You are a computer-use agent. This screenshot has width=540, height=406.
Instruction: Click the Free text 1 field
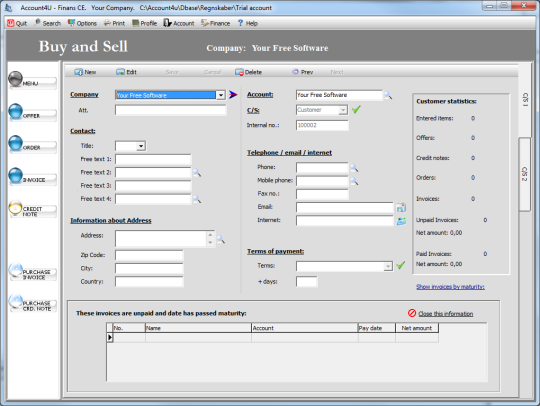pyautogui.click(x=153, y=159)
